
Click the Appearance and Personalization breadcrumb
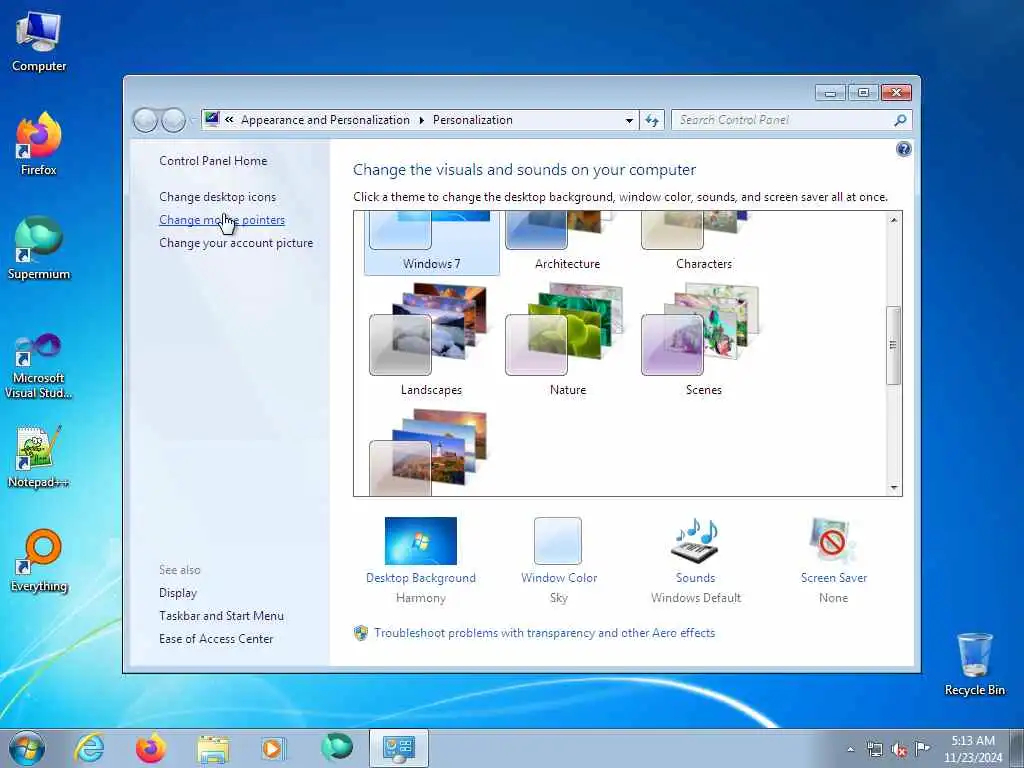click(x=325, y=120)
